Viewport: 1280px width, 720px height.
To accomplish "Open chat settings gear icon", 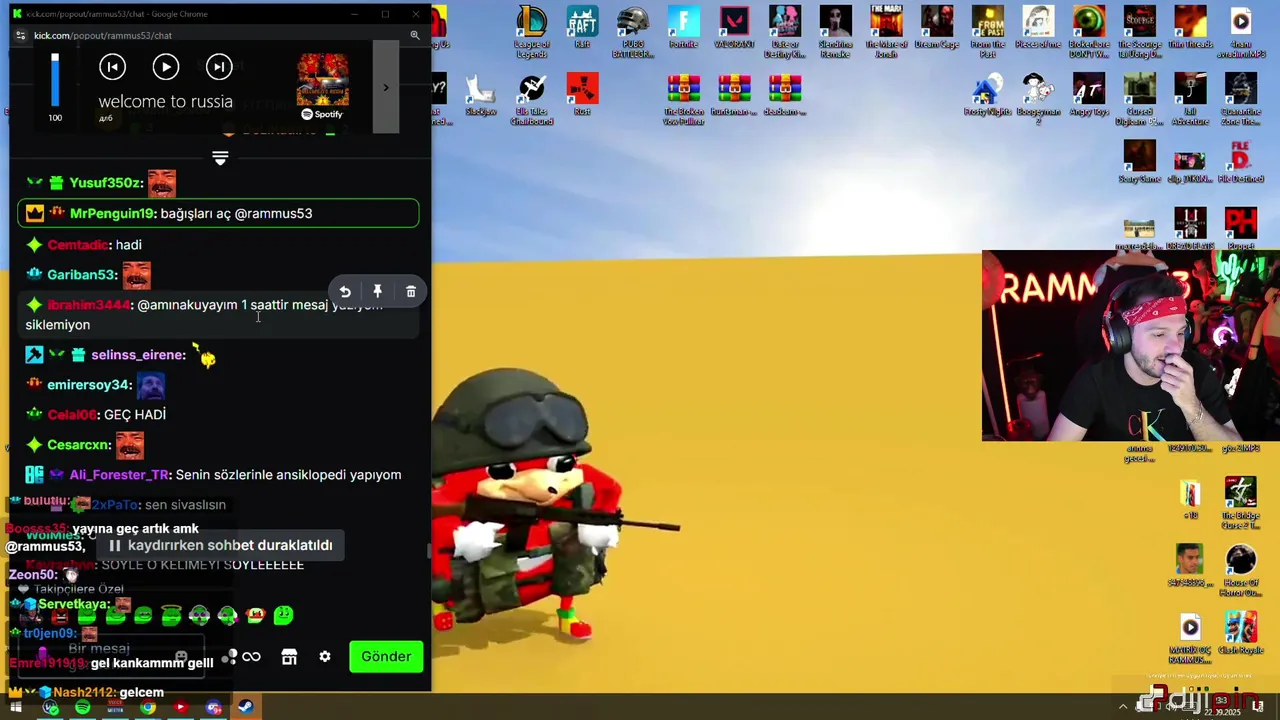I will click(x=325, y=657).
